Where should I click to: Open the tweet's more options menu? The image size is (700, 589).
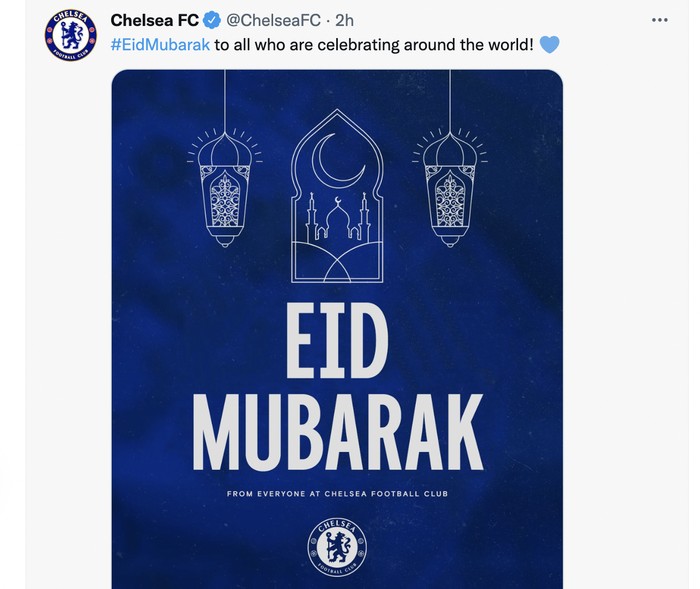pyautogui.click(x=659, y=20)
